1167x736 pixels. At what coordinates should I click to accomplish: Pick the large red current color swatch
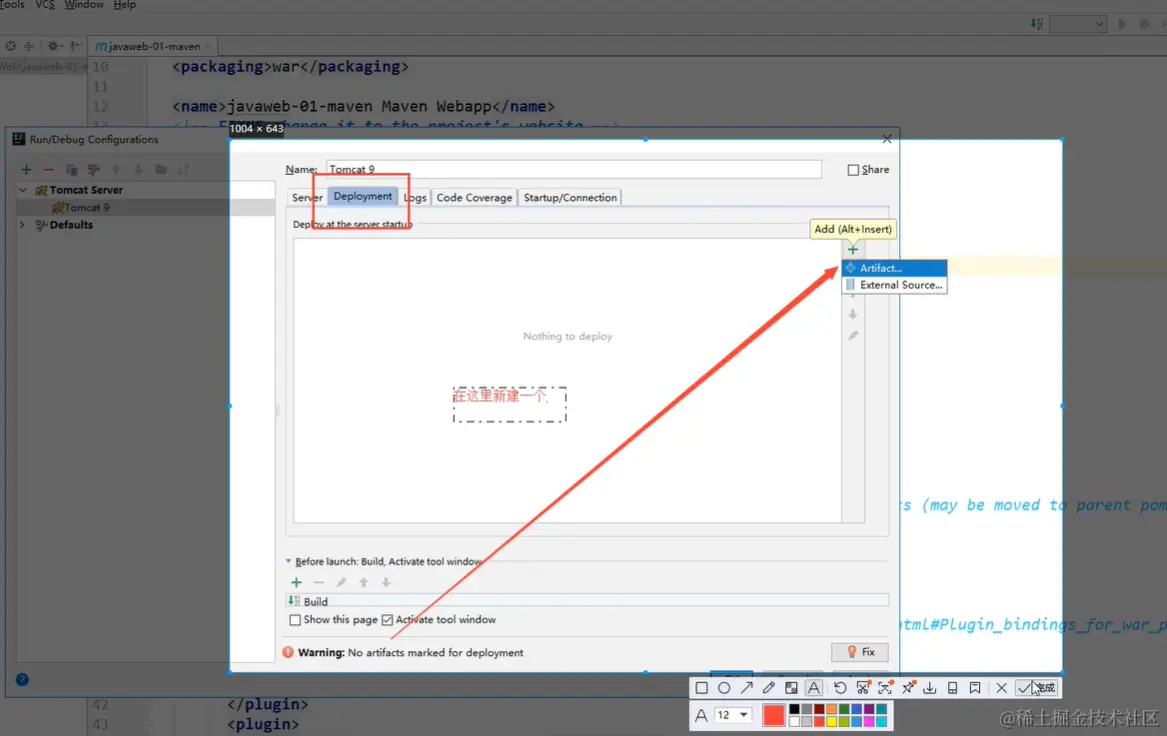coord(774,715)
